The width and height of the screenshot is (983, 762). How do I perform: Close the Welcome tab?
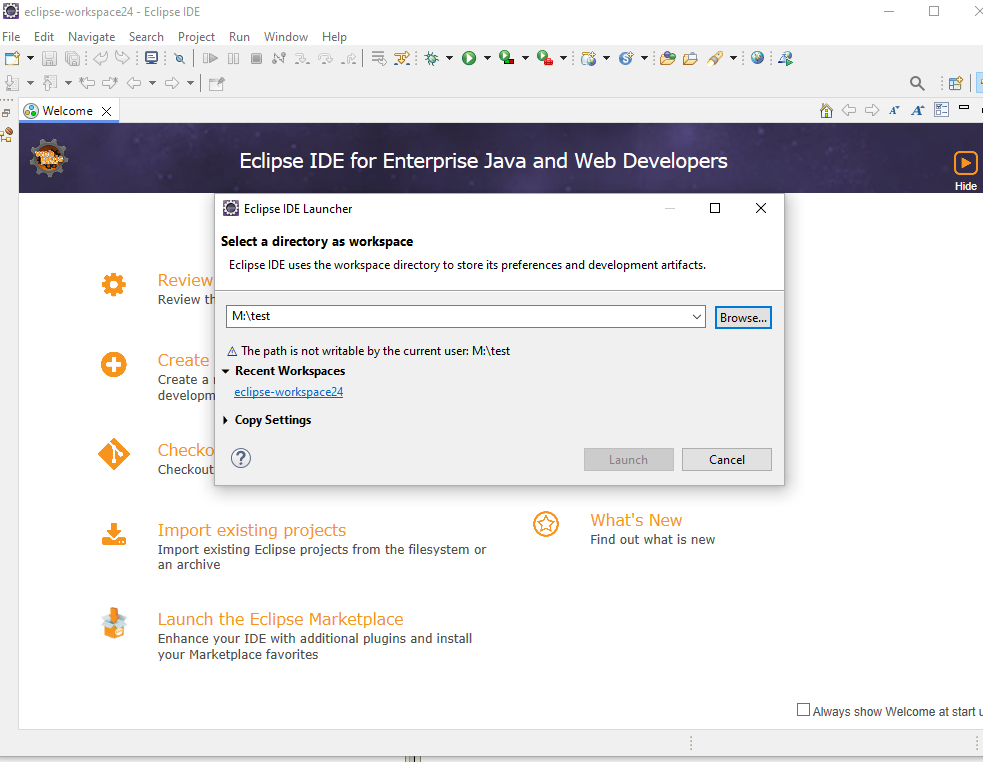[107, 111]
